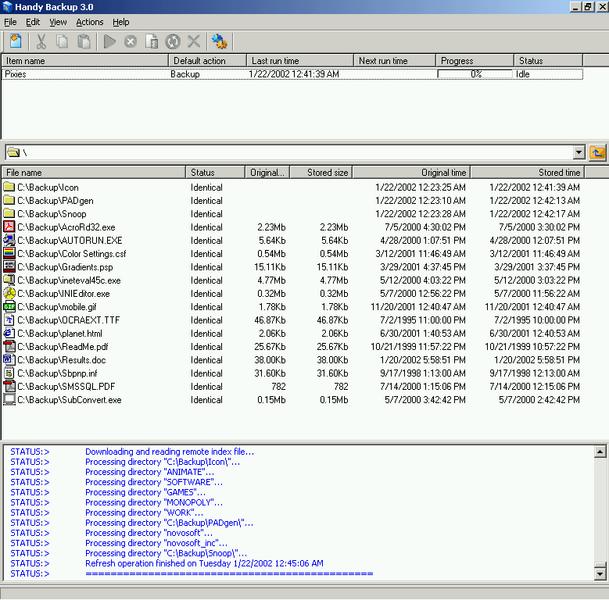The height and width of the screenshot is (600, 609).
Task: Click the 'Backup' default action cell
Action: pyautogui.click(x=185, y=74)
